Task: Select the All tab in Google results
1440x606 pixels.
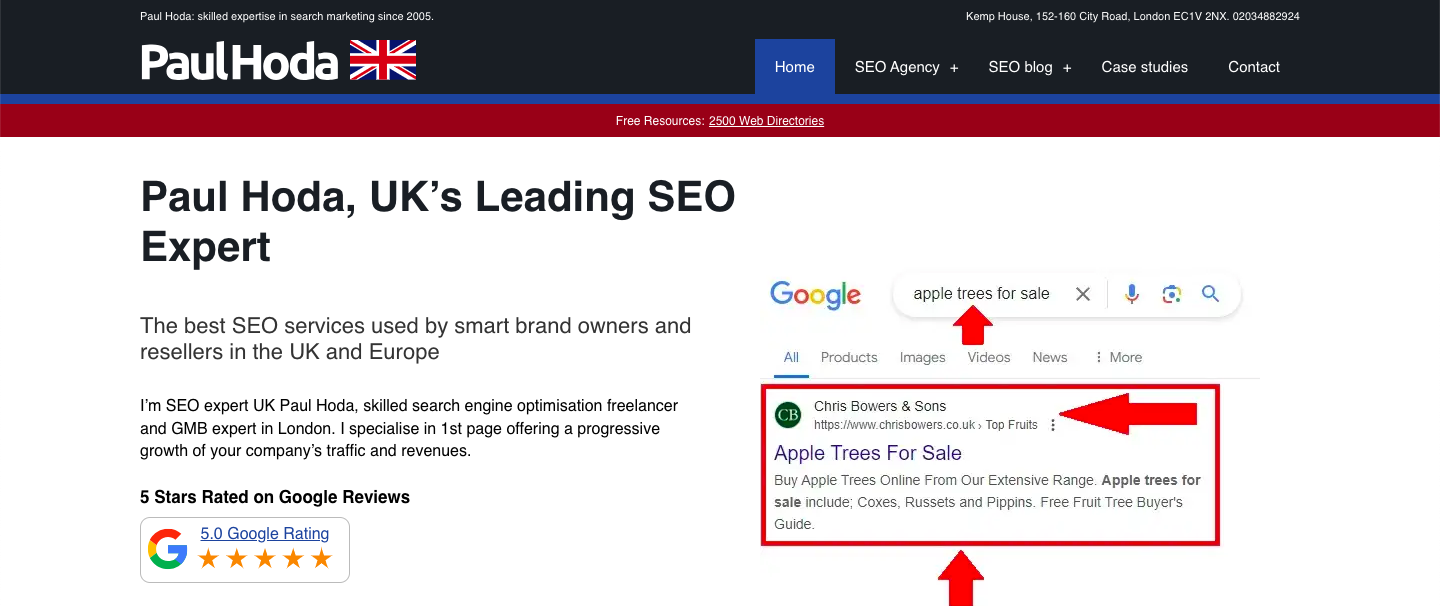Action: coord(791,357)
